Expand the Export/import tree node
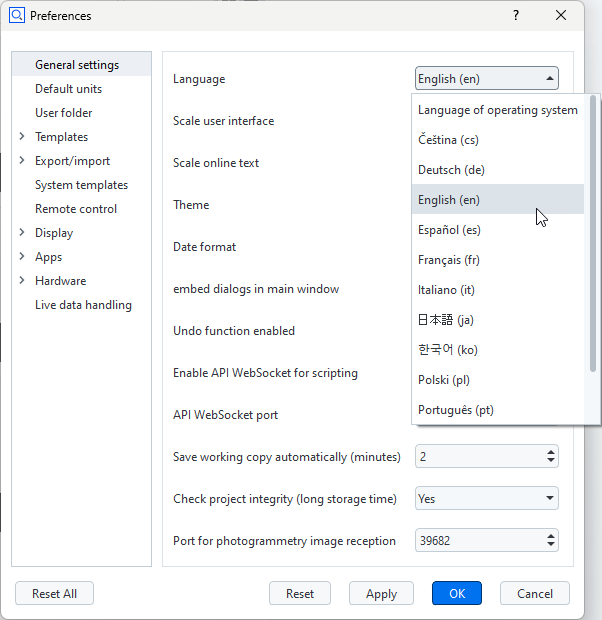Viewport: 602px width, 620px height. [x=22, y=161]
